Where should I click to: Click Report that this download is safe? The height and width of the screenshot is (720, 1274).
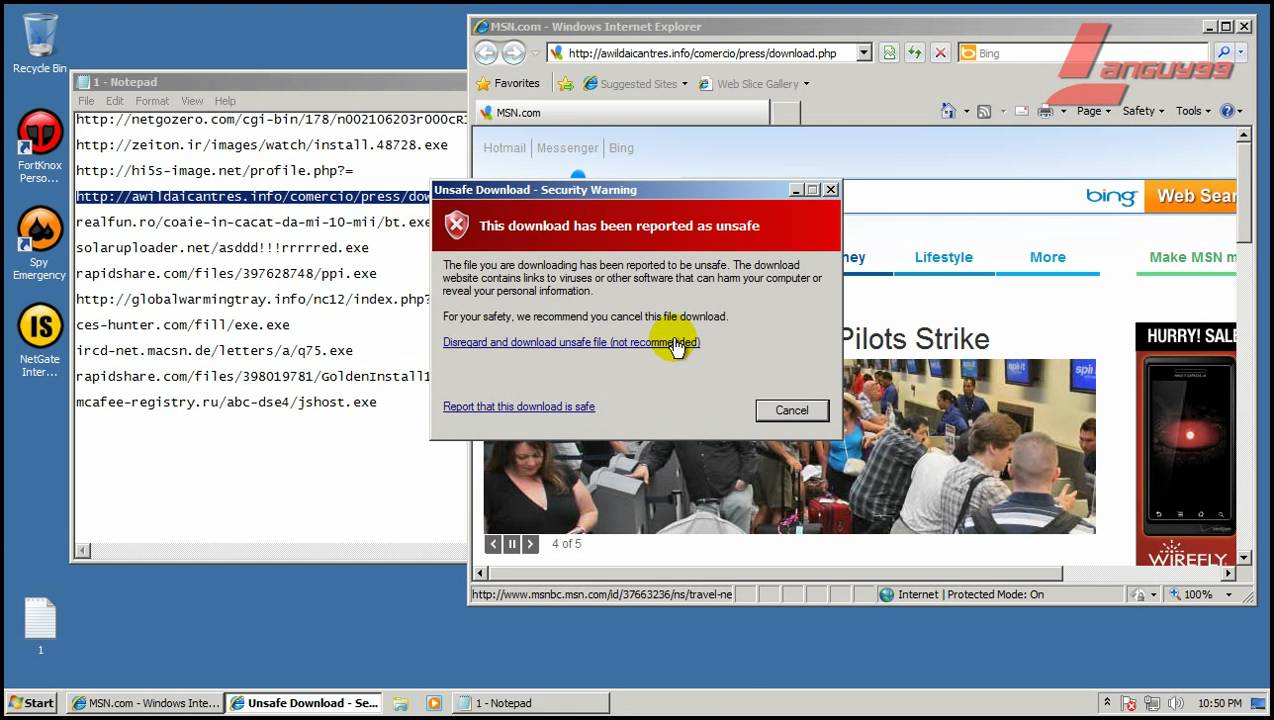pyautogui.click(x=519, y=407)
